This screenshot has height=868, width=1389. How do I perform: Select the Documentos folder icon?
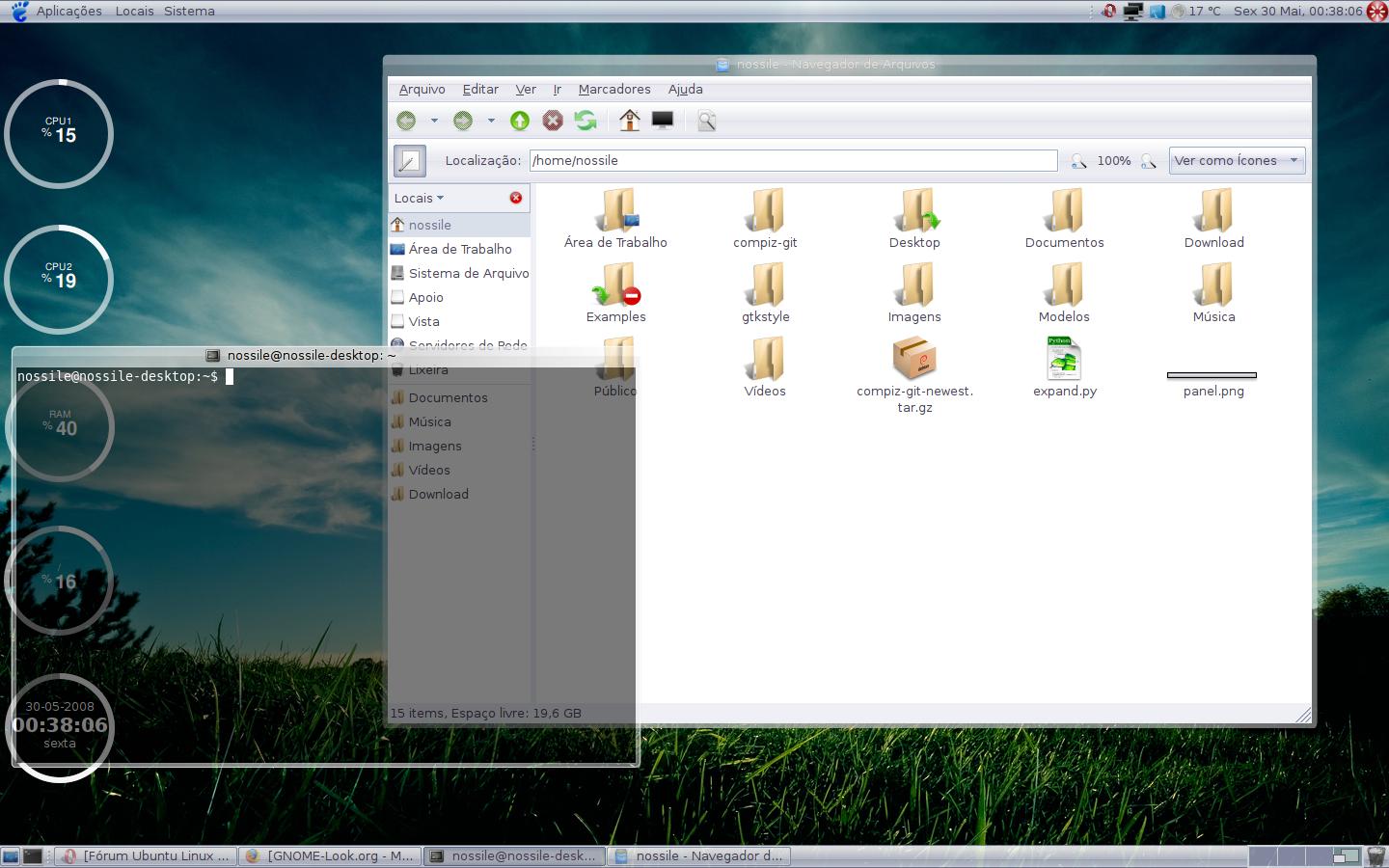click(1065, 210)
